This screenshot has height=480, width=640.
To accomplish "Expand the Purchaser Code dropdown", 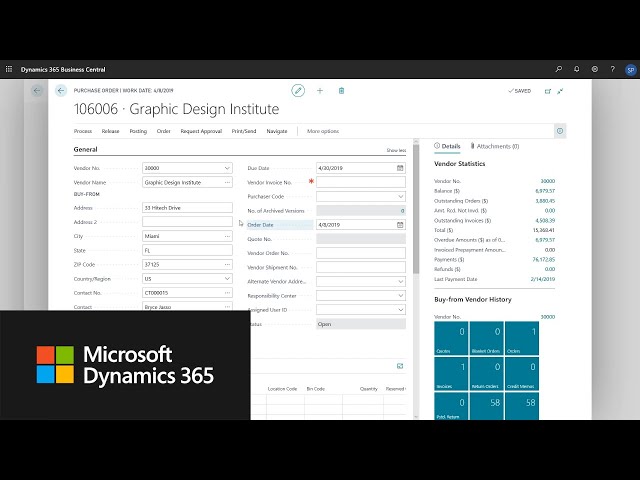I will point(401,197).
